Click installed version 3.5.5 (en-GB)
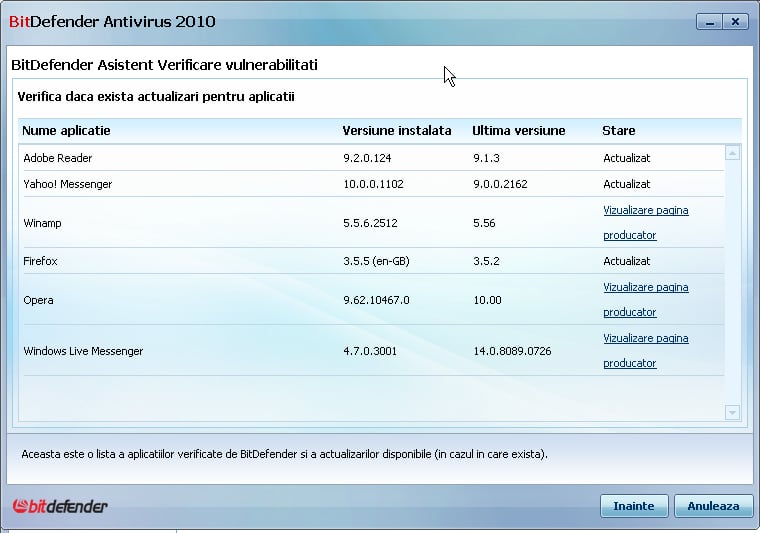The width and height of the screenshot is (760, 533). (x=377, y=261)
